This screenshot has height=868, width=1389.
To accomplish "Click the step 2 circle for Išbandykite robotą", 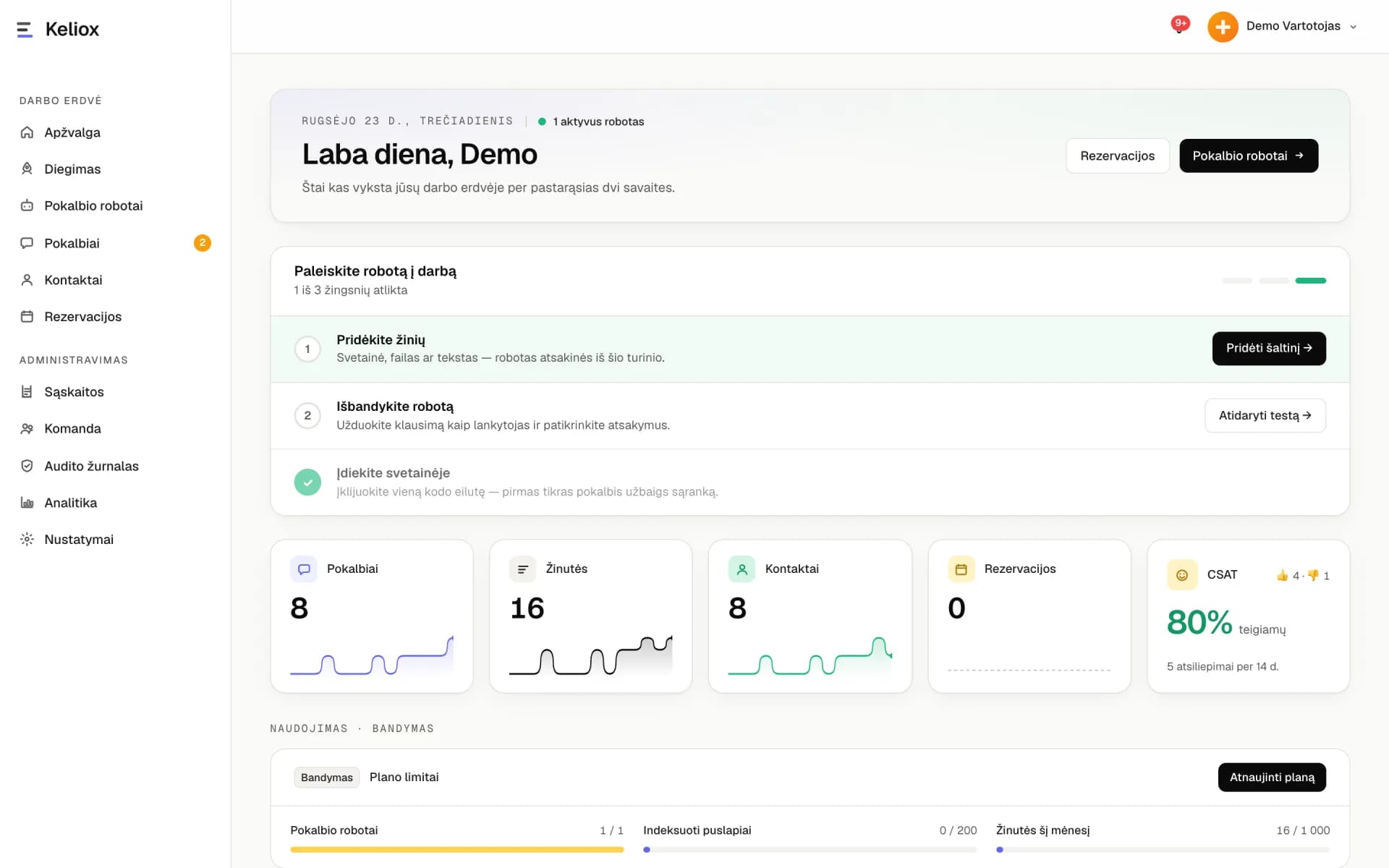I will click(307, 415).
